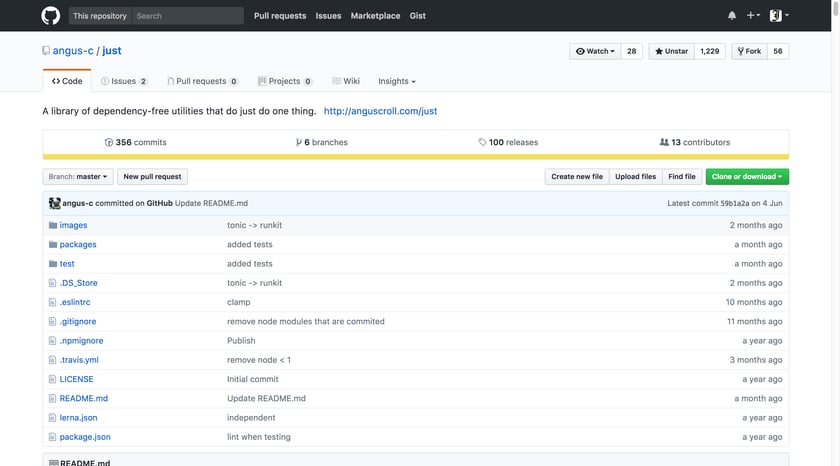The image size is (840, 466).
Task: Open Marketplace in top navigation
Action: pos(376,16)
